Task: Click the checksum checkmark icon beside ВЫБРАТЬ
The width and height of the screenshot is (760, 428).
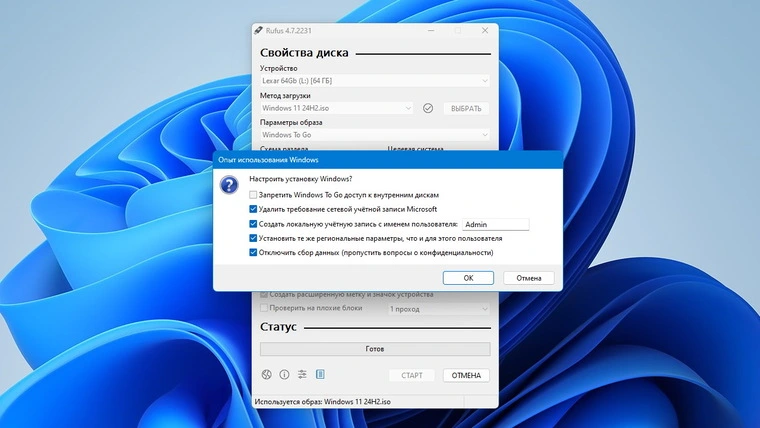Action: (x=428, y=108)
